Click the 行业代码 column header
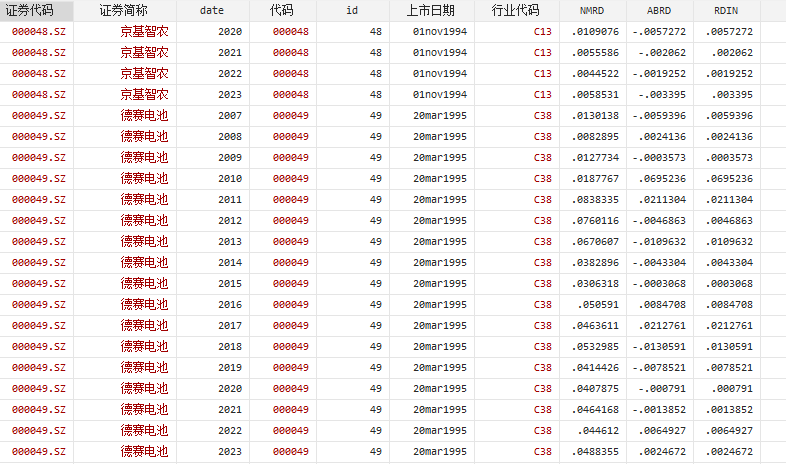 tap(516, 11)
